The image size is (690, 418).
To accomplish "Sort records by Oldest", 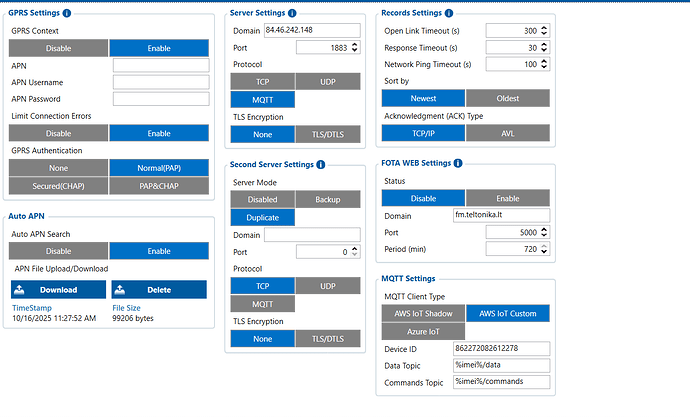I will [509, 98].
